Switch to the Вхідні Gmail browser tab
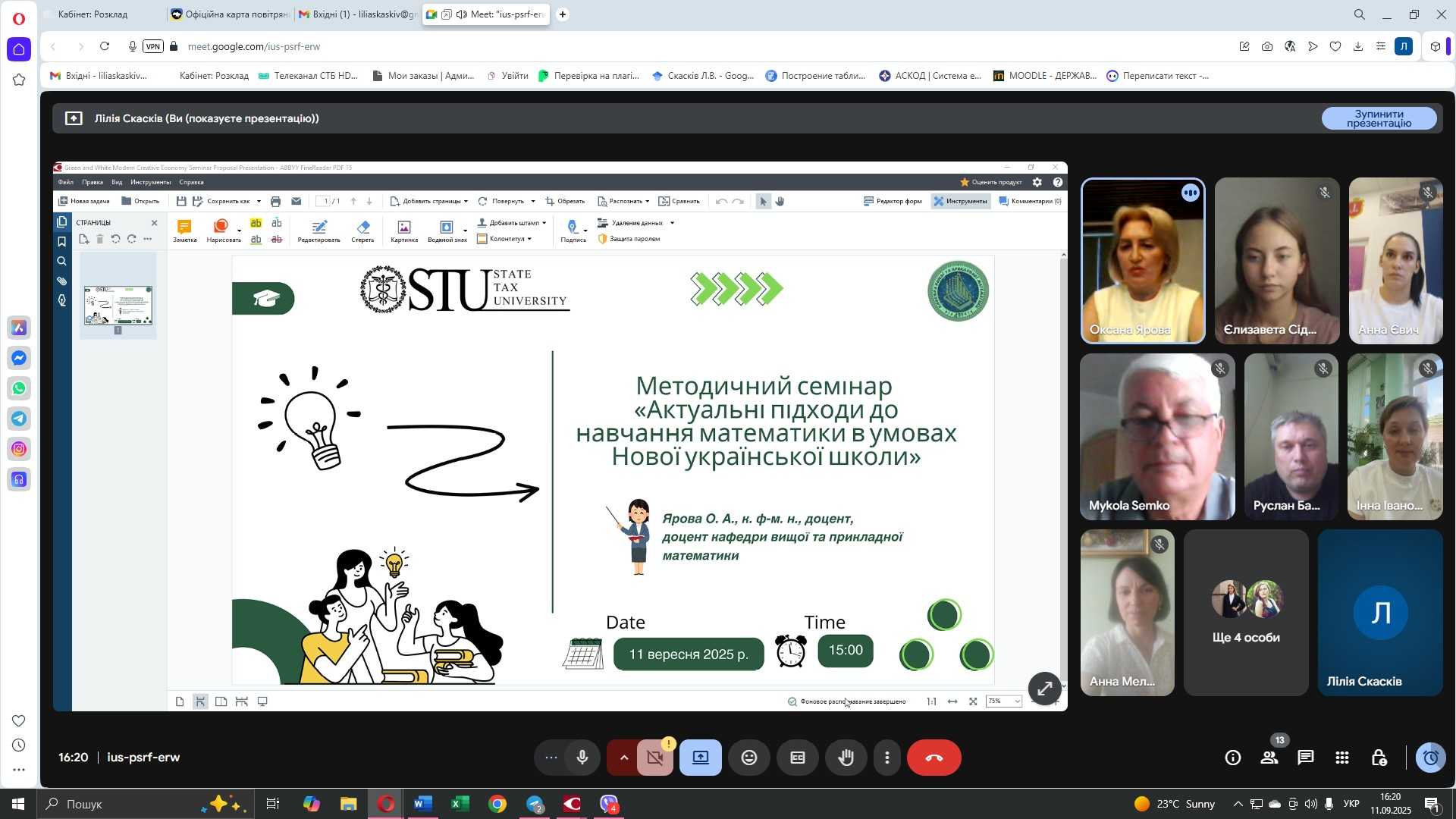Image resolution: width=1456 pixels, height=819 pixels. click(x=358, y=14)
